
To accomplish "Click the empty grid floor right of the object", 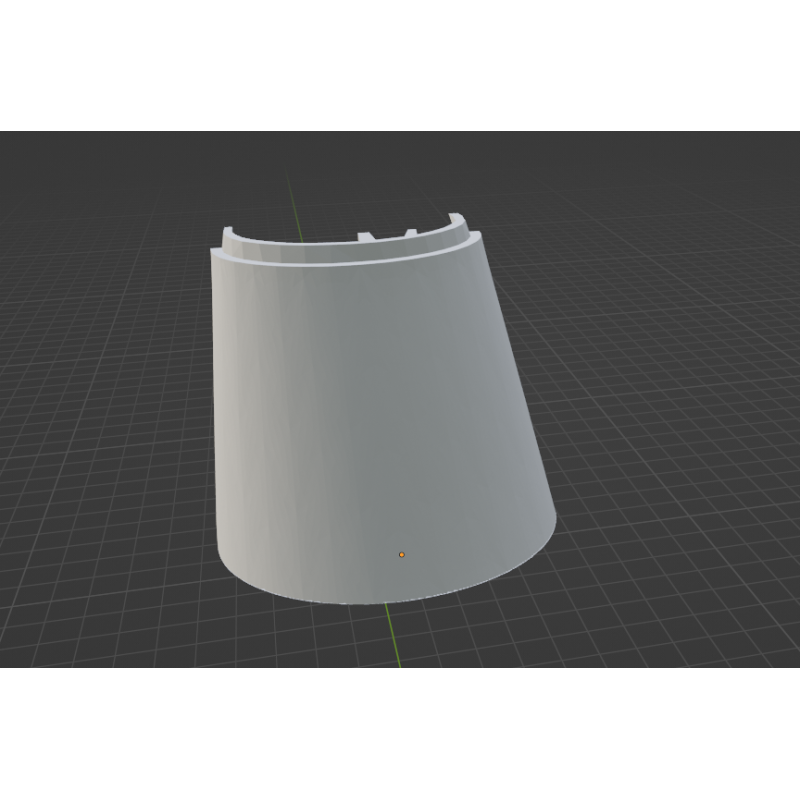I will point(680,400).
